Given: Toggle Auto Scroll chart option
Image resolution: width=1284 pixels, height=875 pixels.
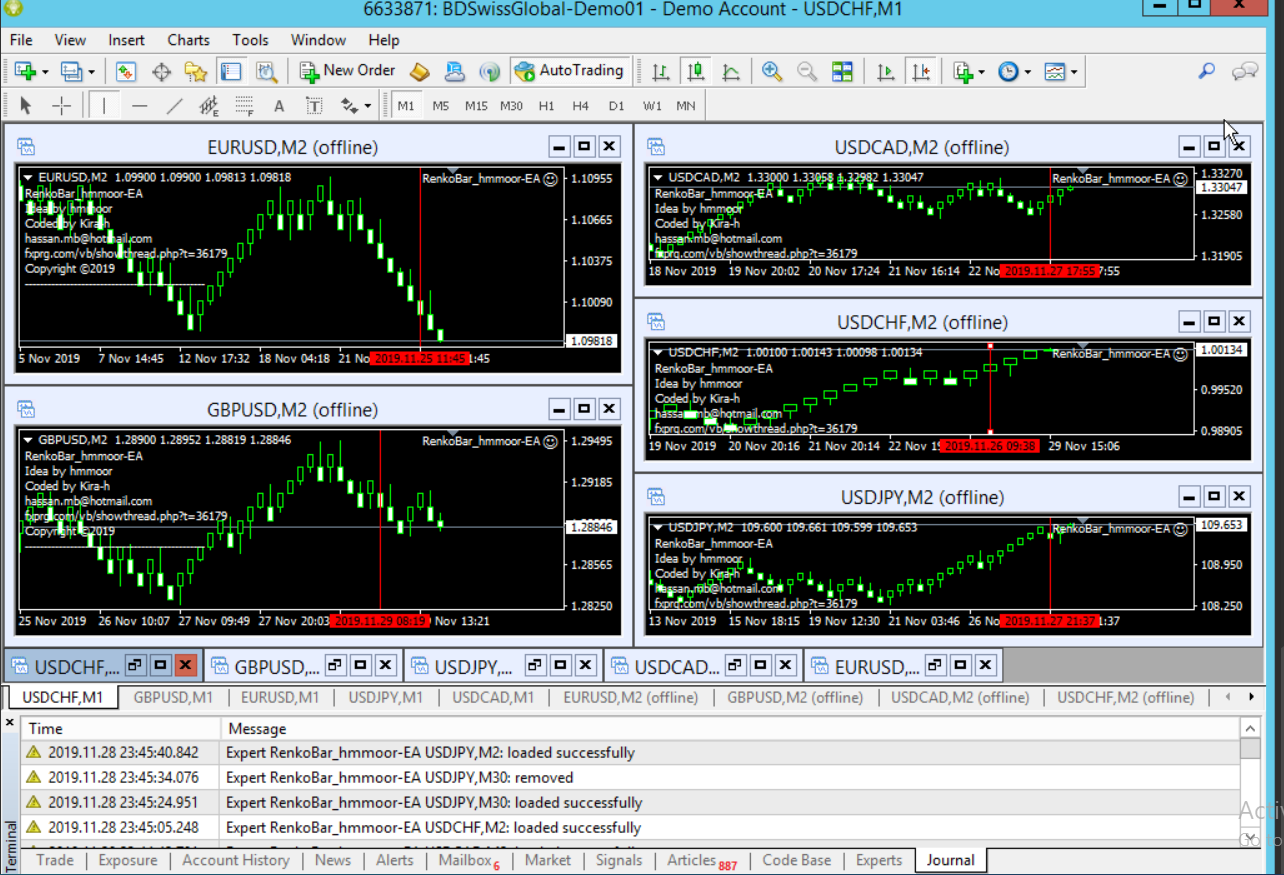Looking at the screenshot, I should tap(885, 71).
